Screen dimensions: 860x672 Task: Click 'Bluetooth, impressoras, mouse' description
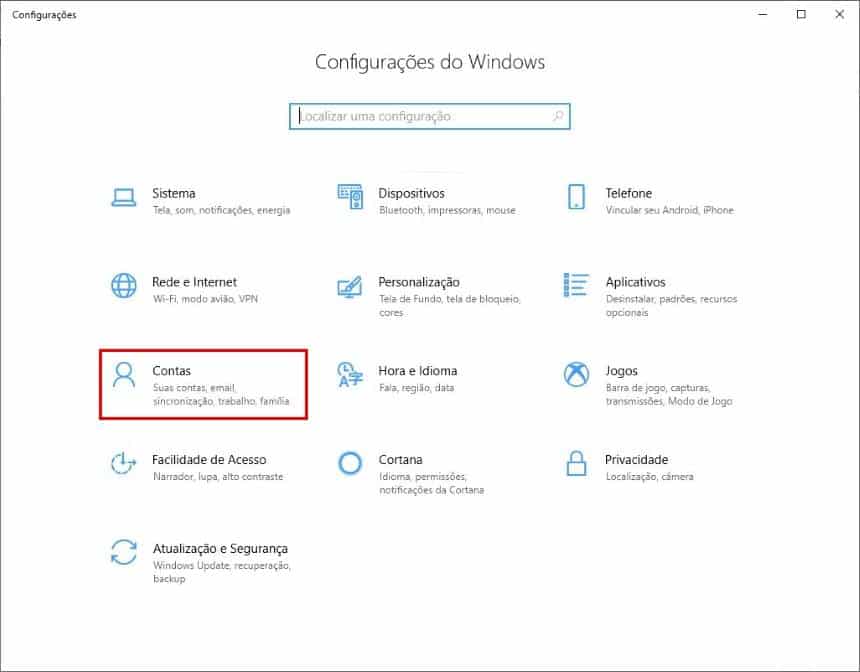pos(447,210)
